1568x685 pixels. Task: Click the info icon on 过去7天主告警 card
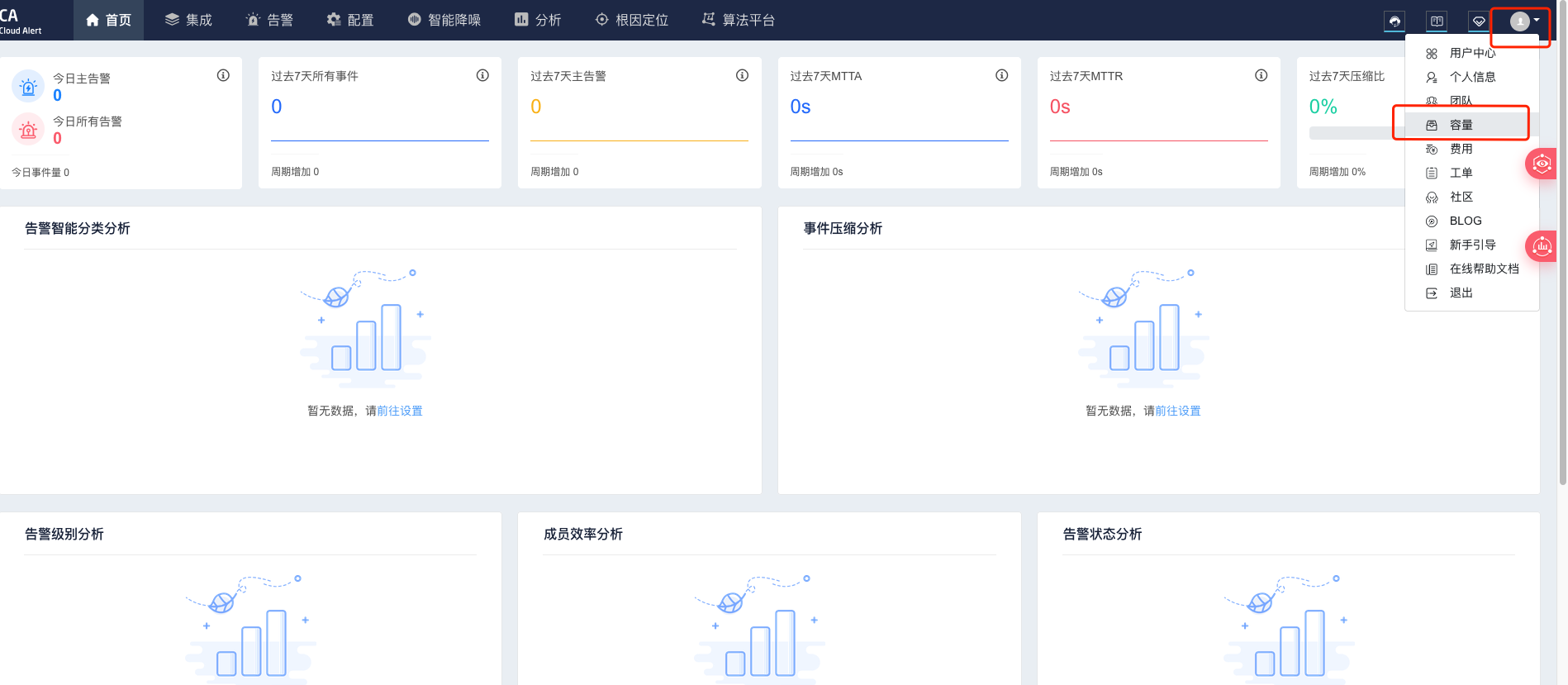tap(742, 75)
